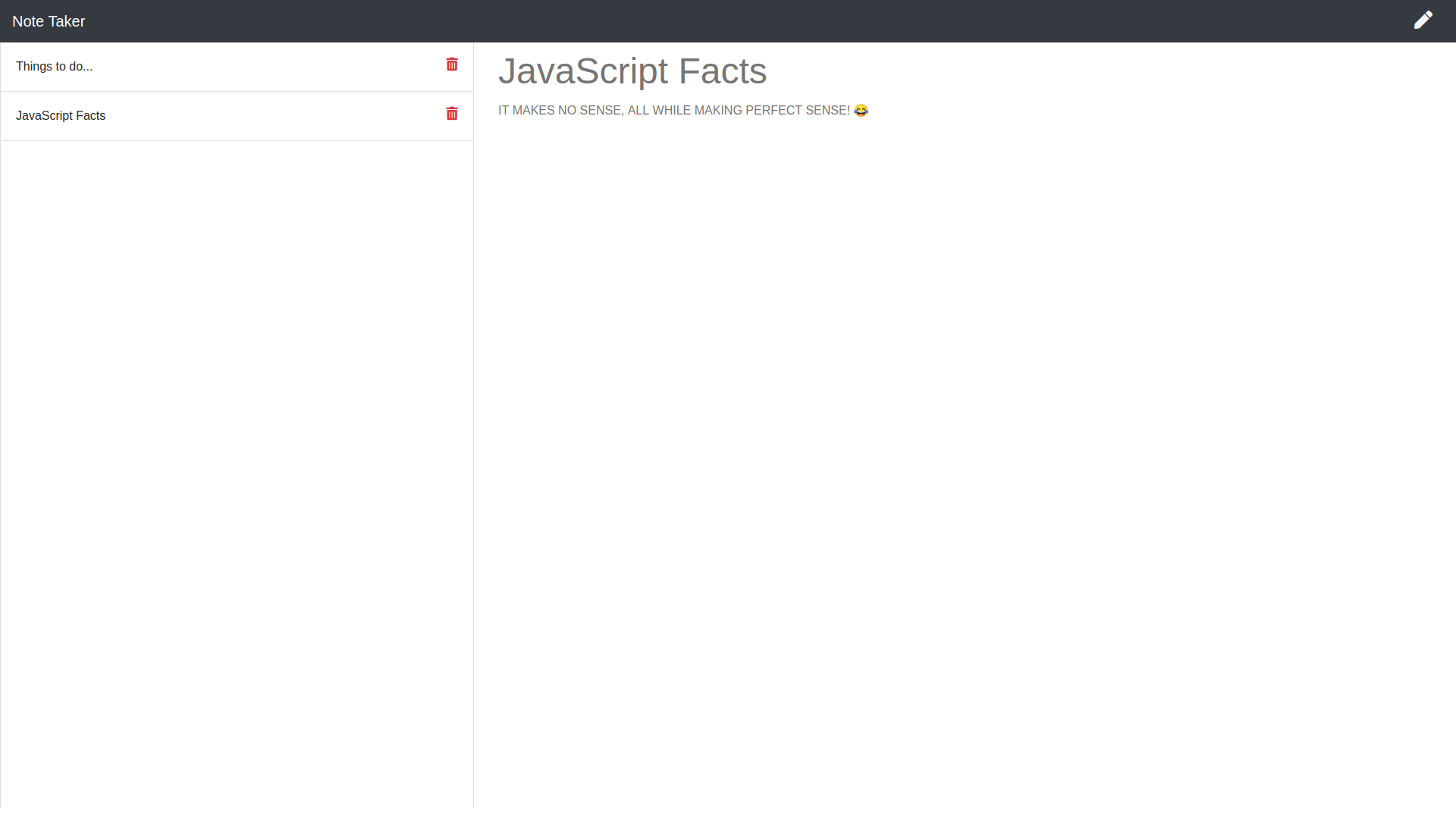Viewport: 1456px width, 819px height.
Task: Click the pencil new-note icon
Action: point(1423,20)
